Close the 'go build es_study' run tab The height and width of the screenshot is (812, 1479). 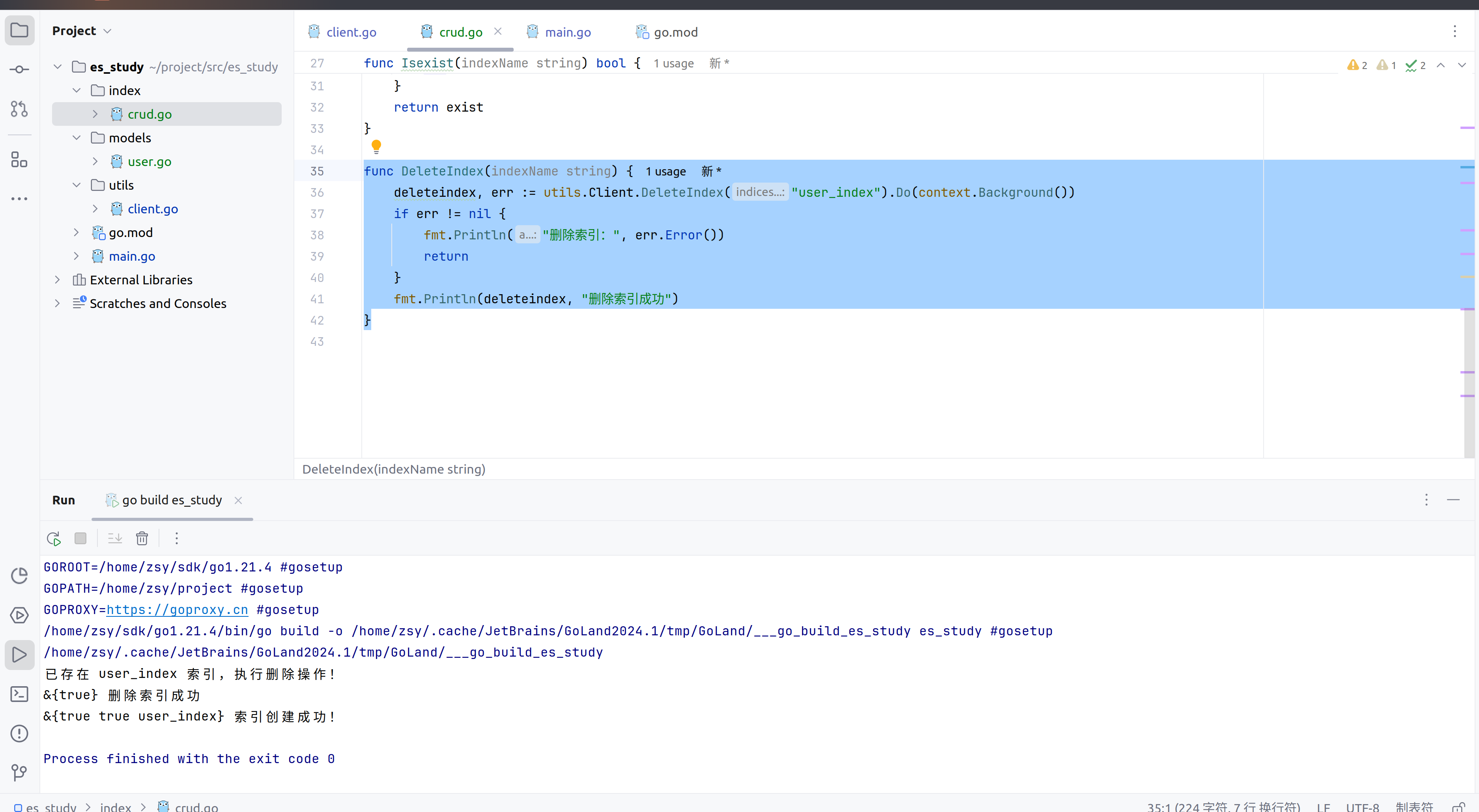tap(238, 500)
